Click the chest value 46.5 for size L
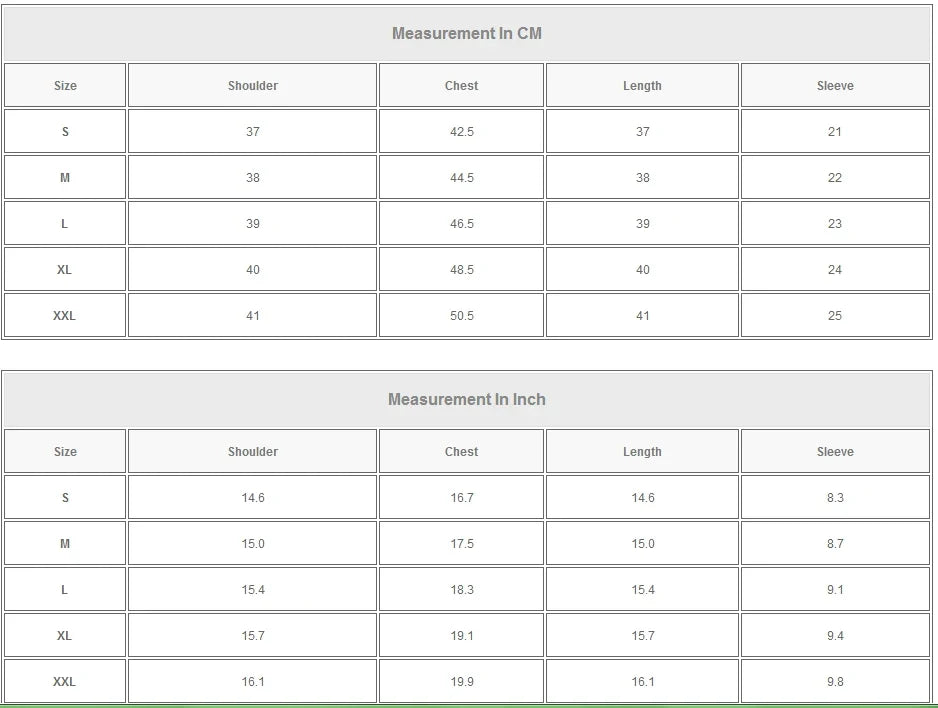This screenshot has height=708, width=938. click(x=461, y=224)
